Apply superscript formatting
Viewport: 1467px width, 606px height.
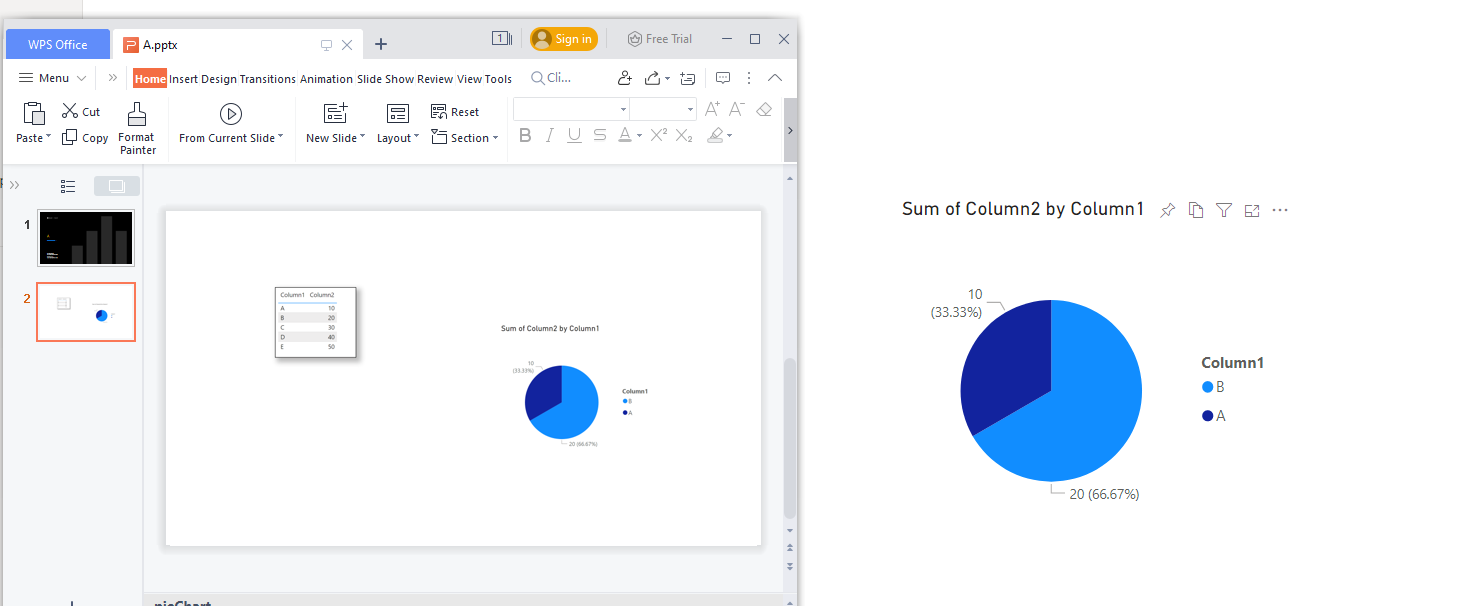pos(658,135)
